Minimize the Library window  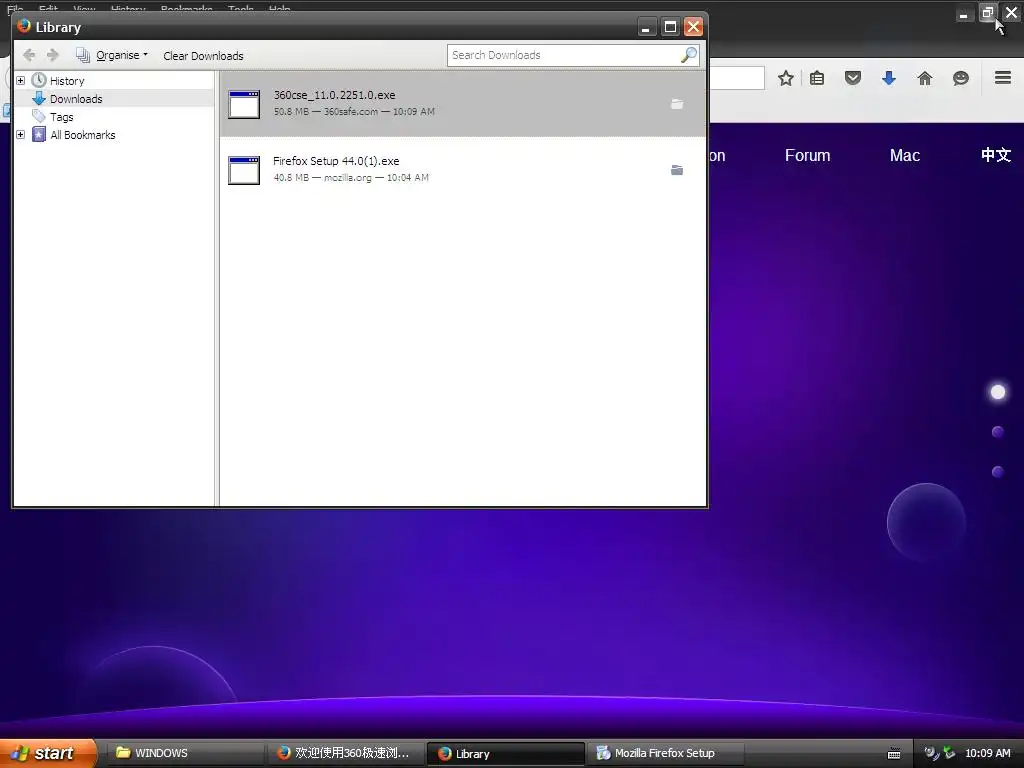(x=646, y=27)
